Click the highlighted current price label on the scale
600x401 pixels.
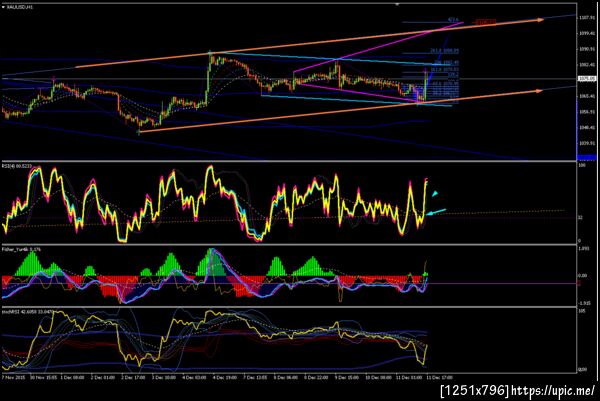pyautogui.click(x=587, y=79)
